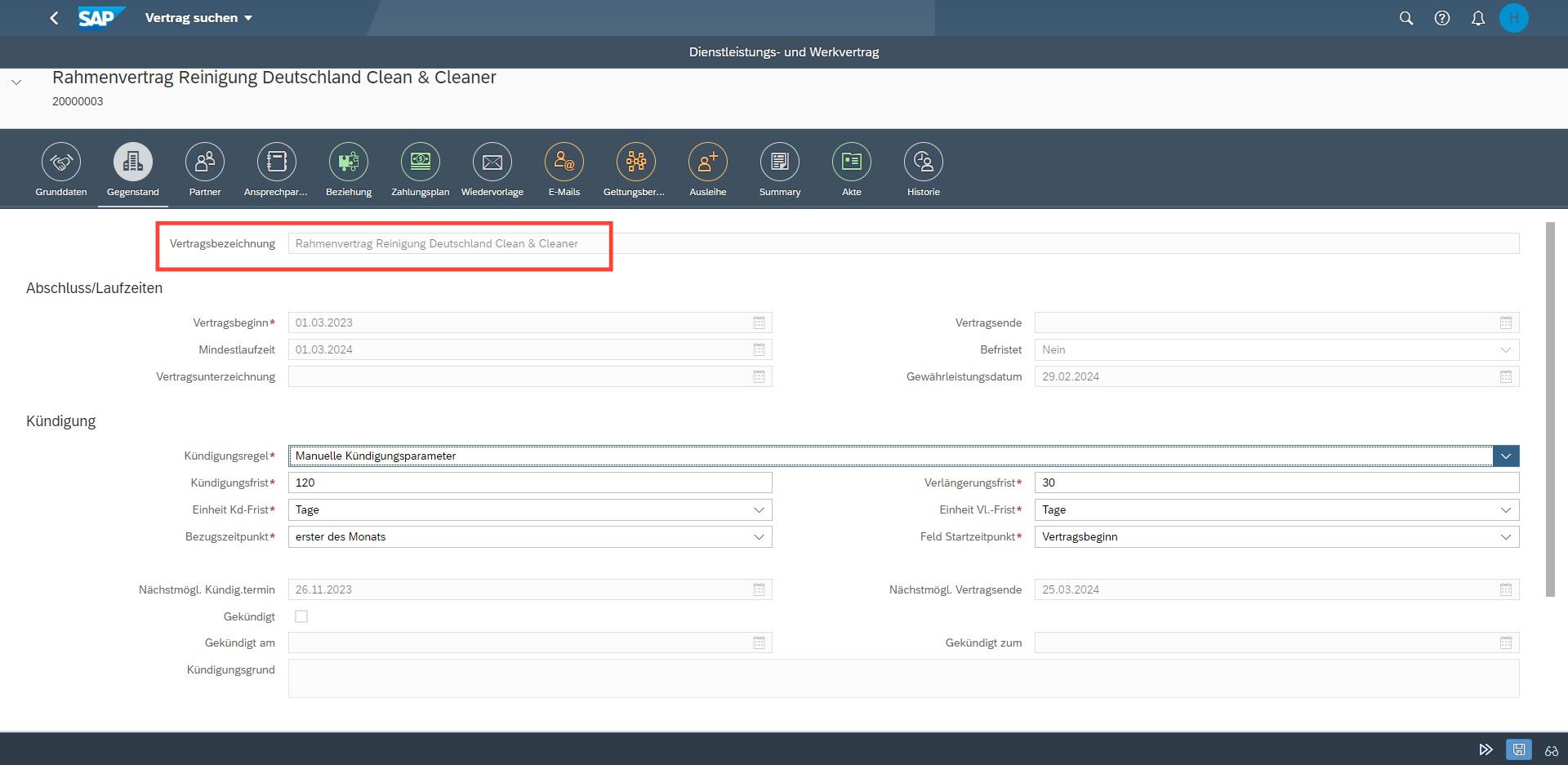The height and width of the screenshot is (765, 1568).
Task: Open the Grunddaten tab
Action: pyautogui.click(x=61, y=170)
